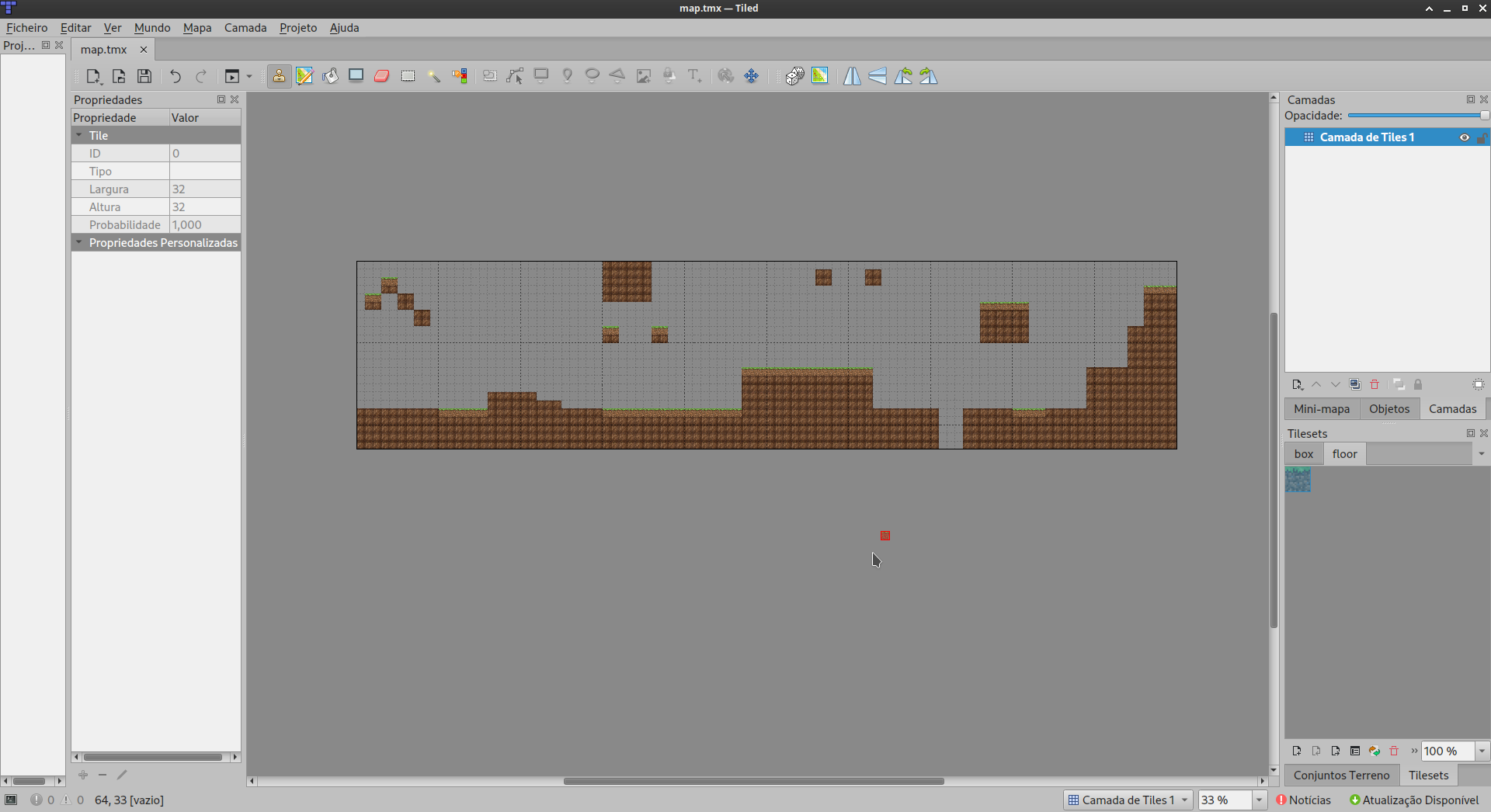
Task: Open the map zoom 33 % dropdown
Action: (1259, 800)
